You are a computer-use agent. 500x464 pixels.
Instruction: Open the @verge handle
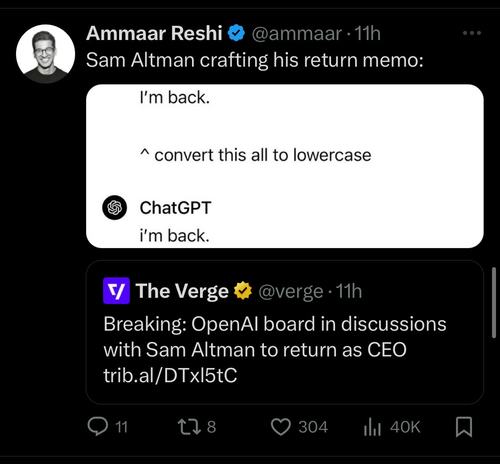click(290, 291)
